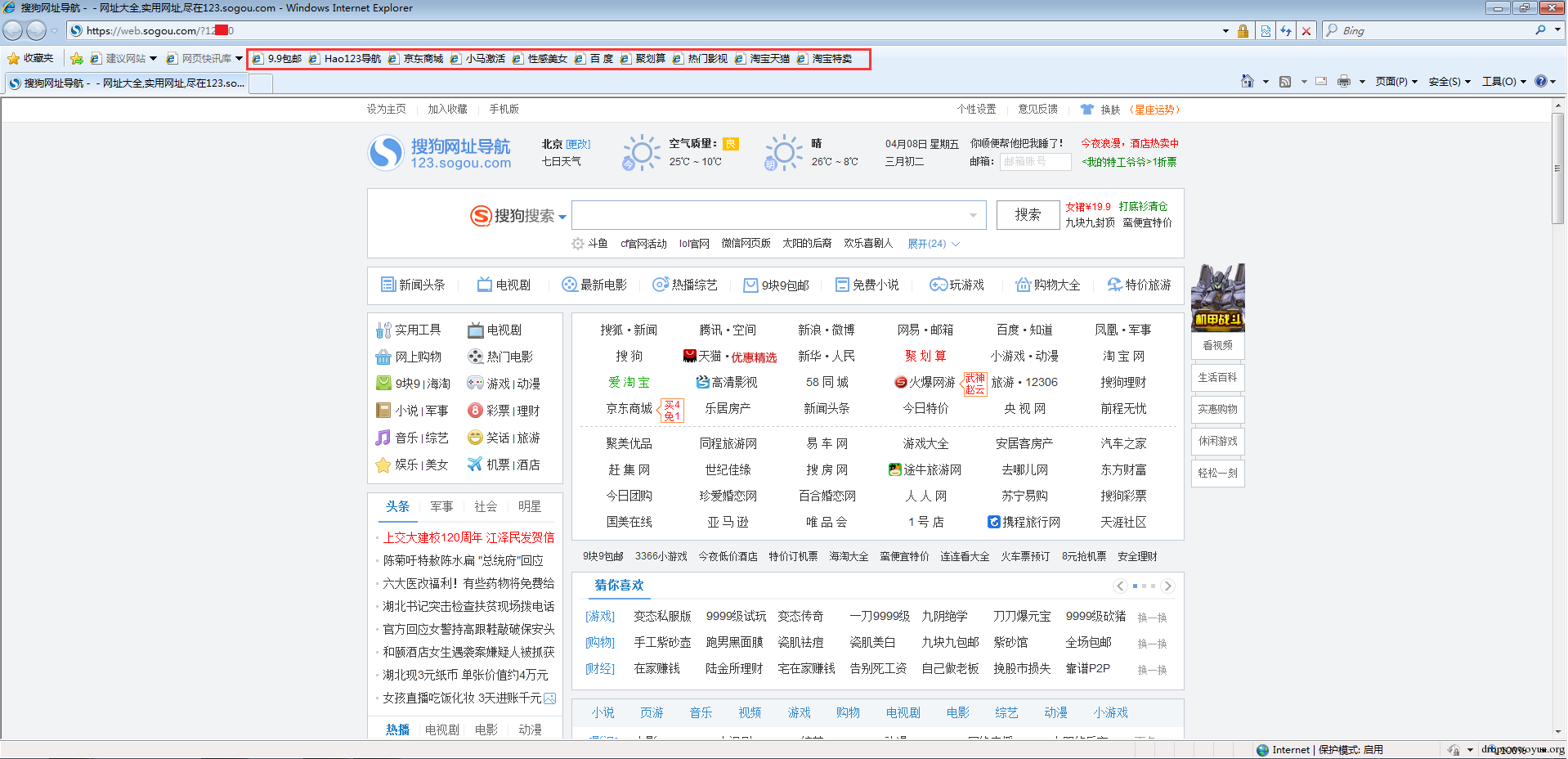Click the refresh icon beside address bar
Image resolution: width=1568 pixels, height=759 pixels.
1286,31
